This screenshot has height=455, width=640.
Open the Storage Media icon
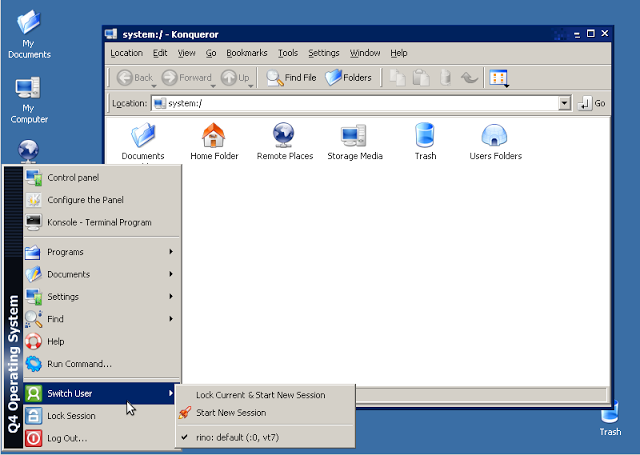[355, 136]
